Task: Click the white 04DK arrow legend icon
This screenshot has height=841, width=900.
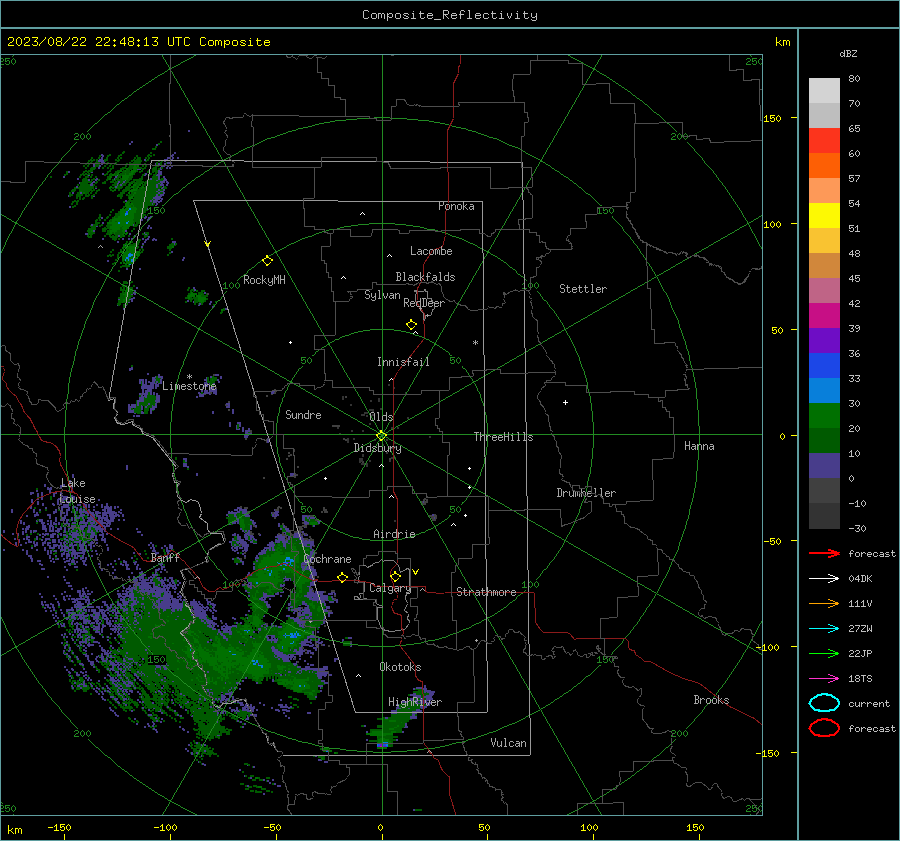Action: click(824, 578)
